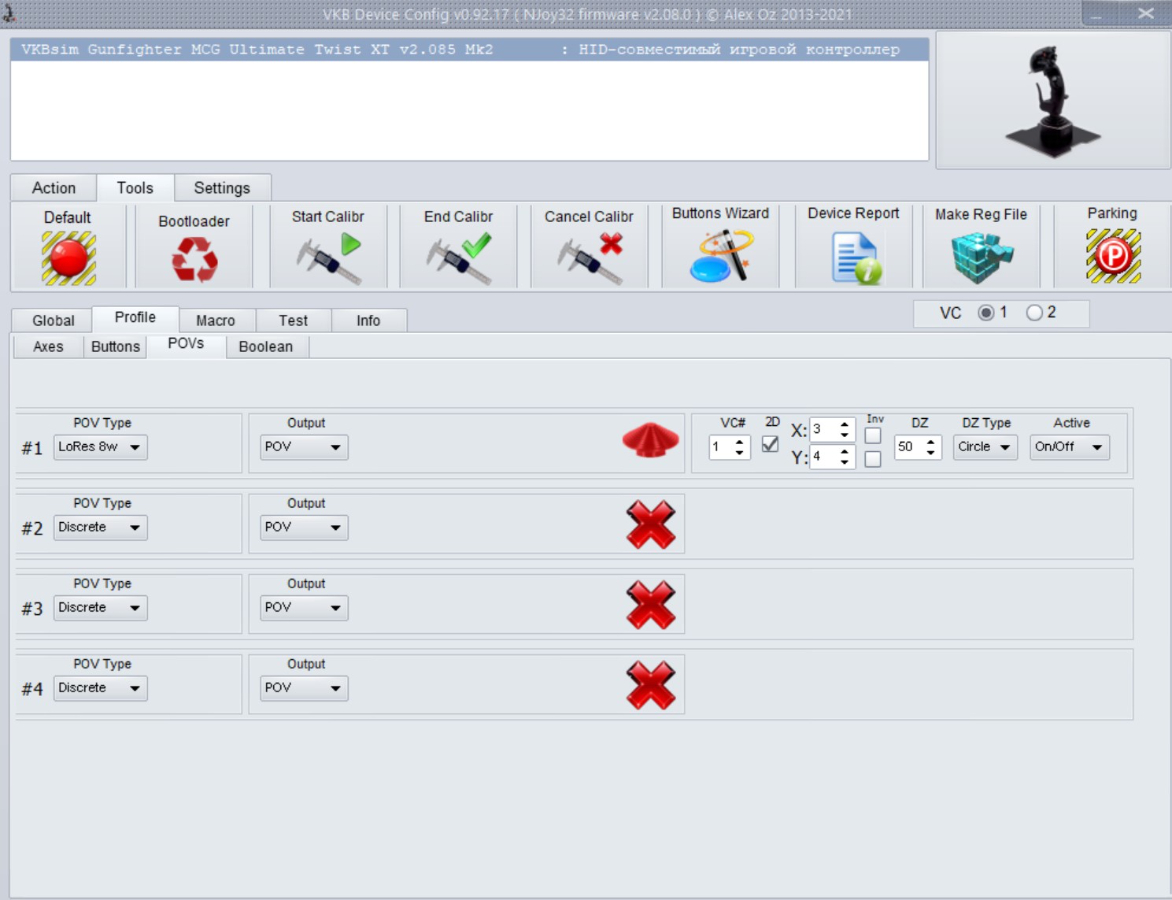The height and width of the screenshot is (900, 1172).
Task: Click the red Default button icon
Action: [68, 258]
